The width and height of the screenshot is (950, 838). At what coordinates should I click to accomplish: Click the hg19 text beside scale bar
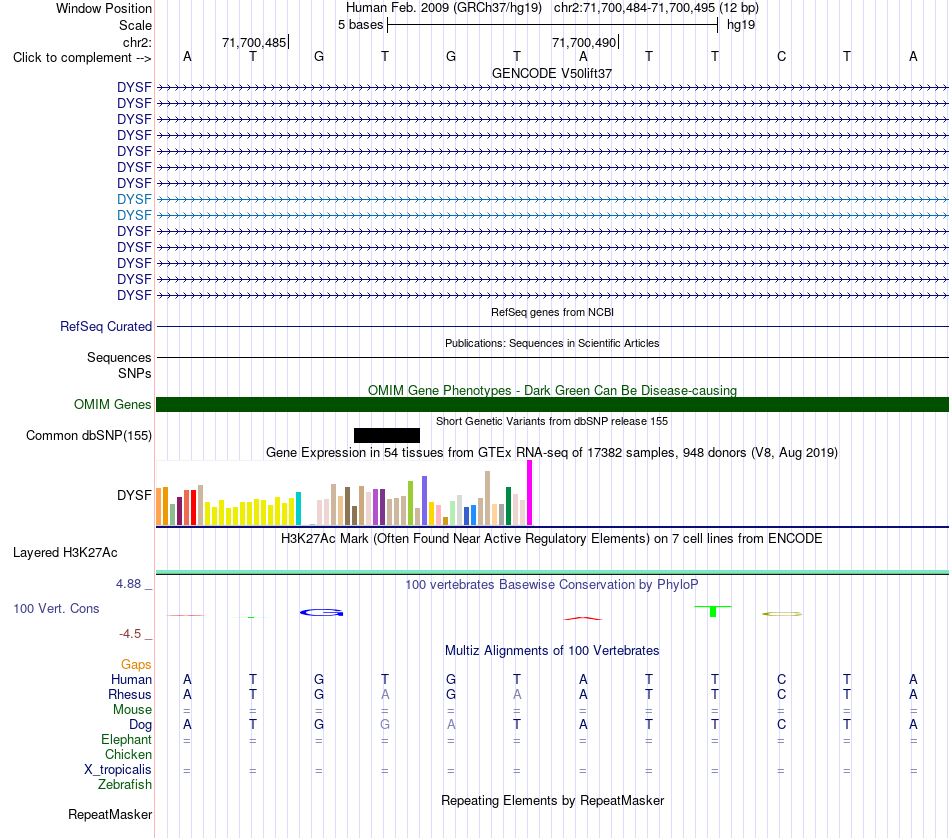pos(741,25)
